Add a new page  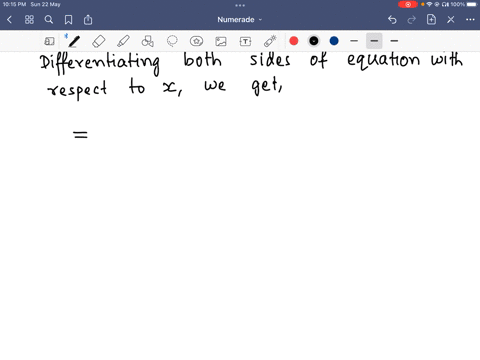pyautogui.click(x=431, y=20)
